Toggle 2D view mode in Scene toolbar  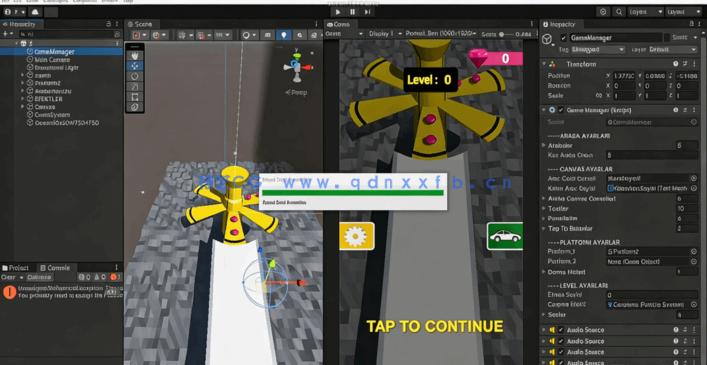[267, 35]
